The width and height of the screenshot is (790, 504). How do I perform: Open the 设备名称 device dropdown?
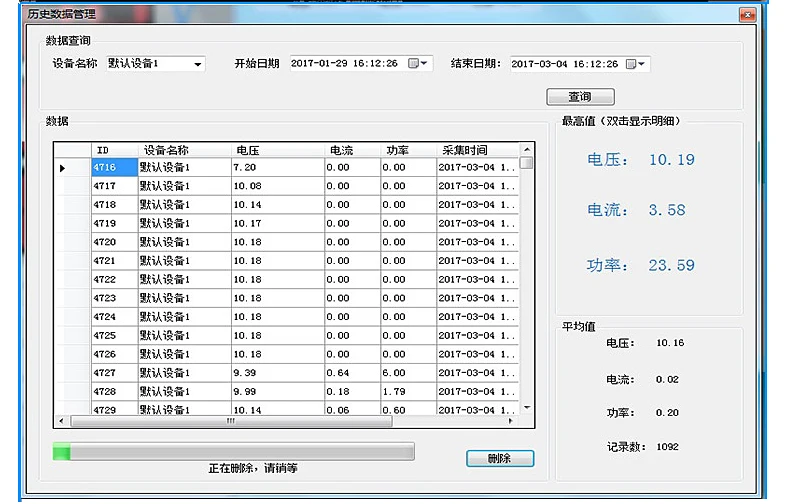(x=198, y=64)
